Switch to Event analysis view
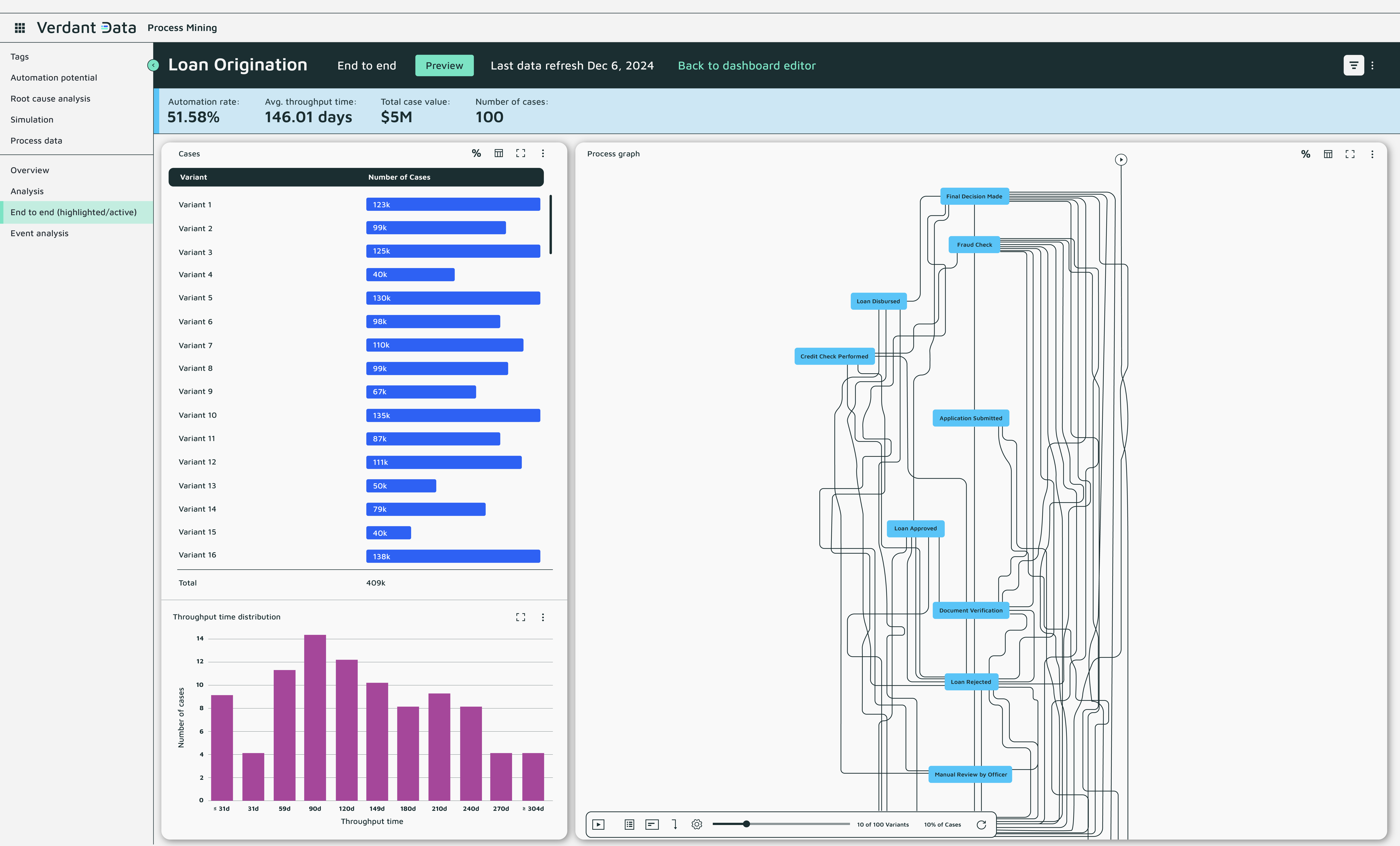Viewport: 1400px width, 846px height. click(x=39, y=233)
